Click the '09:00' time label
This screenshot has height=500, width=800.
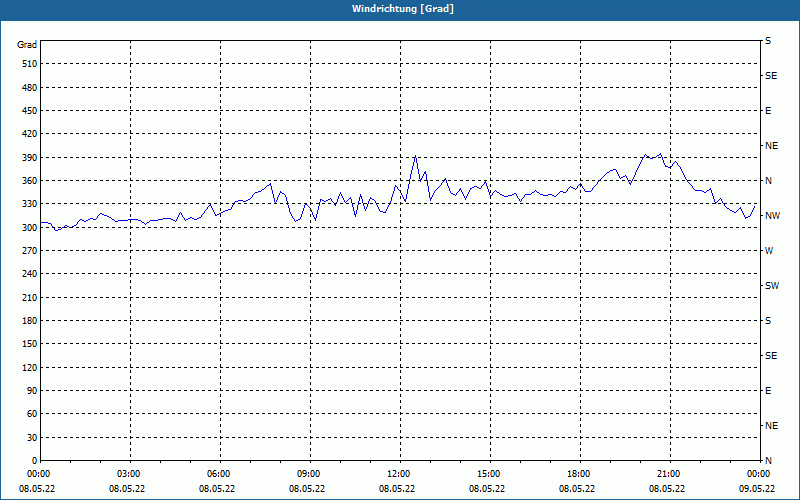tap(309, 474)
